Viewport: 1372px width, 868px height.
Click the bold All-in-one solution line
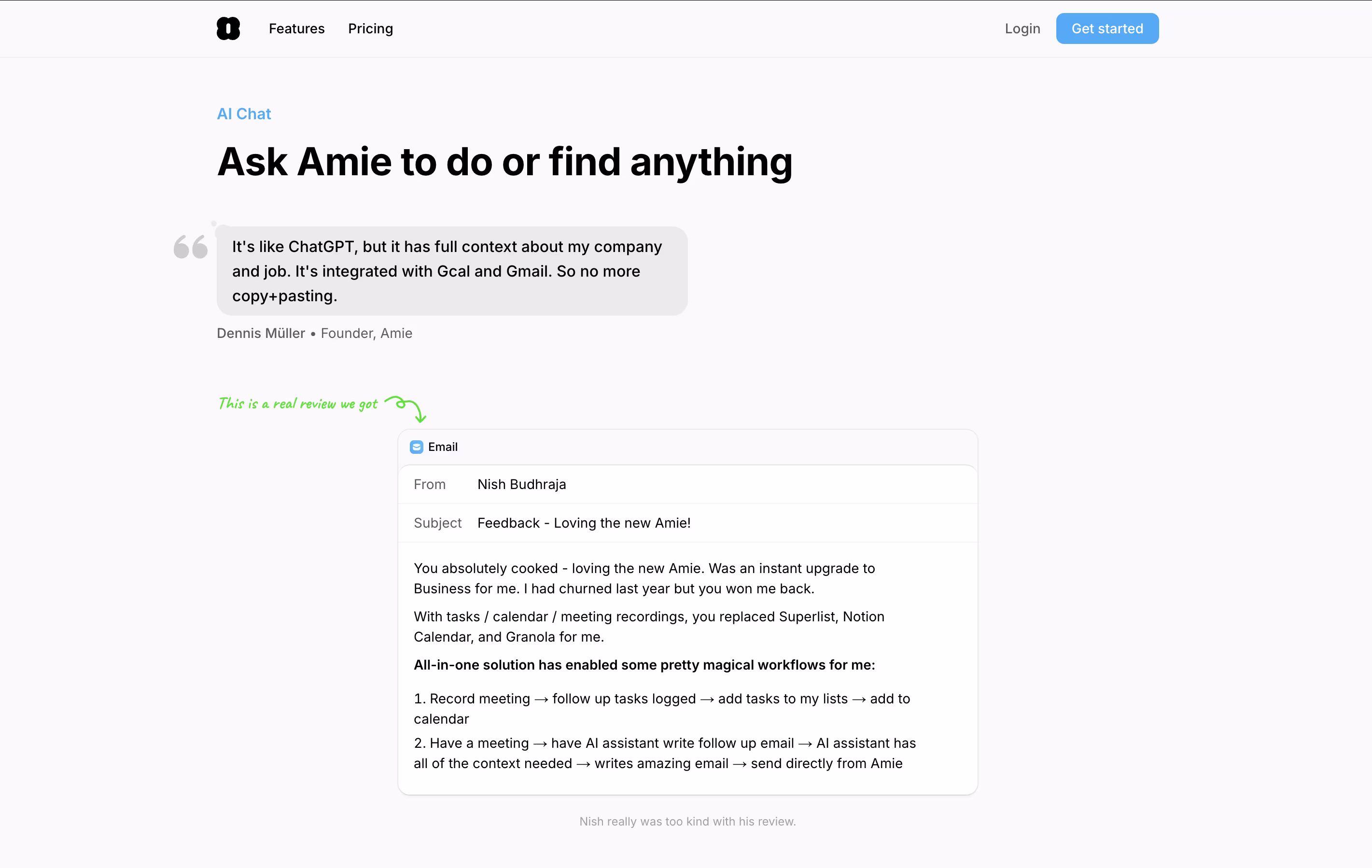click(x=644, y=665)
